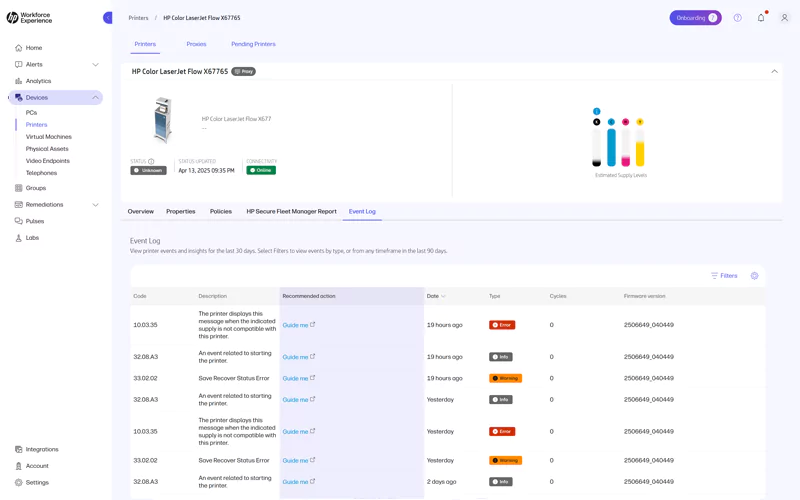
Task: Collapse the HP Color LaserJet printer panel
Action: [x=774, y=72]
